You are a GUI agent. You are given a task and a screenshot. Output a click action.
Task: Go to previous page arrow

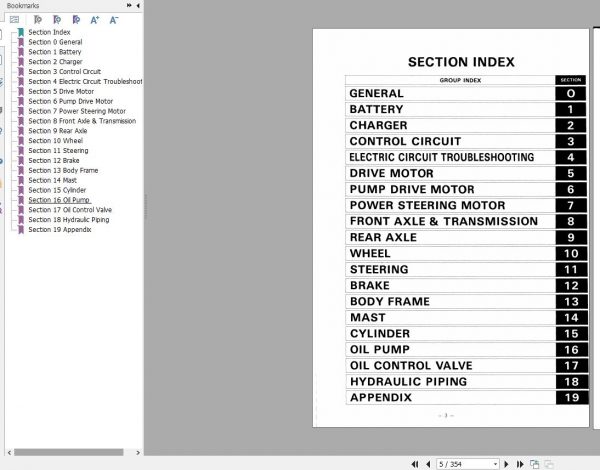(428, 464)
